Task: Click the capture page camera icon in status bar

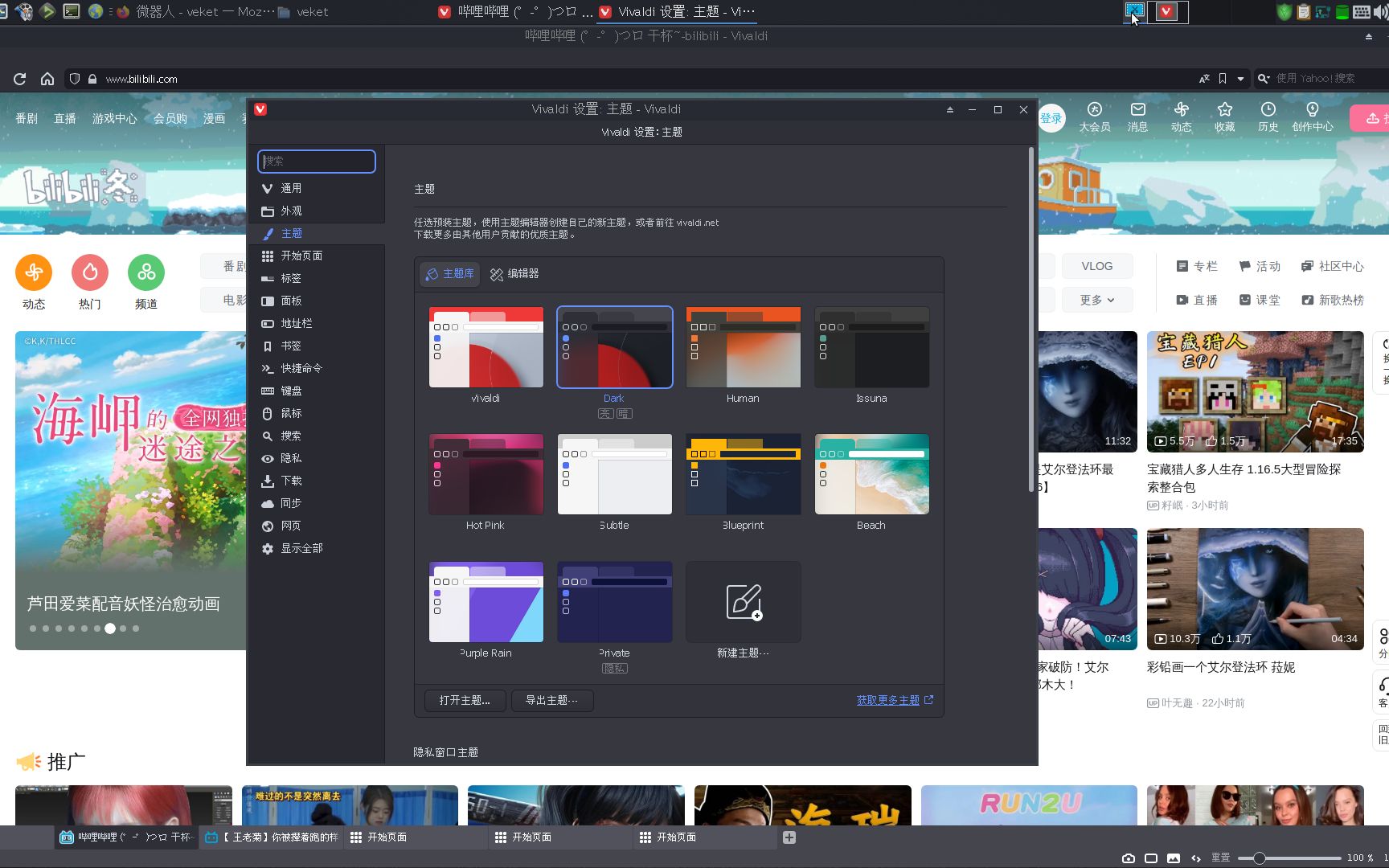Action: pyautogui.click(x=1129, y=858)
